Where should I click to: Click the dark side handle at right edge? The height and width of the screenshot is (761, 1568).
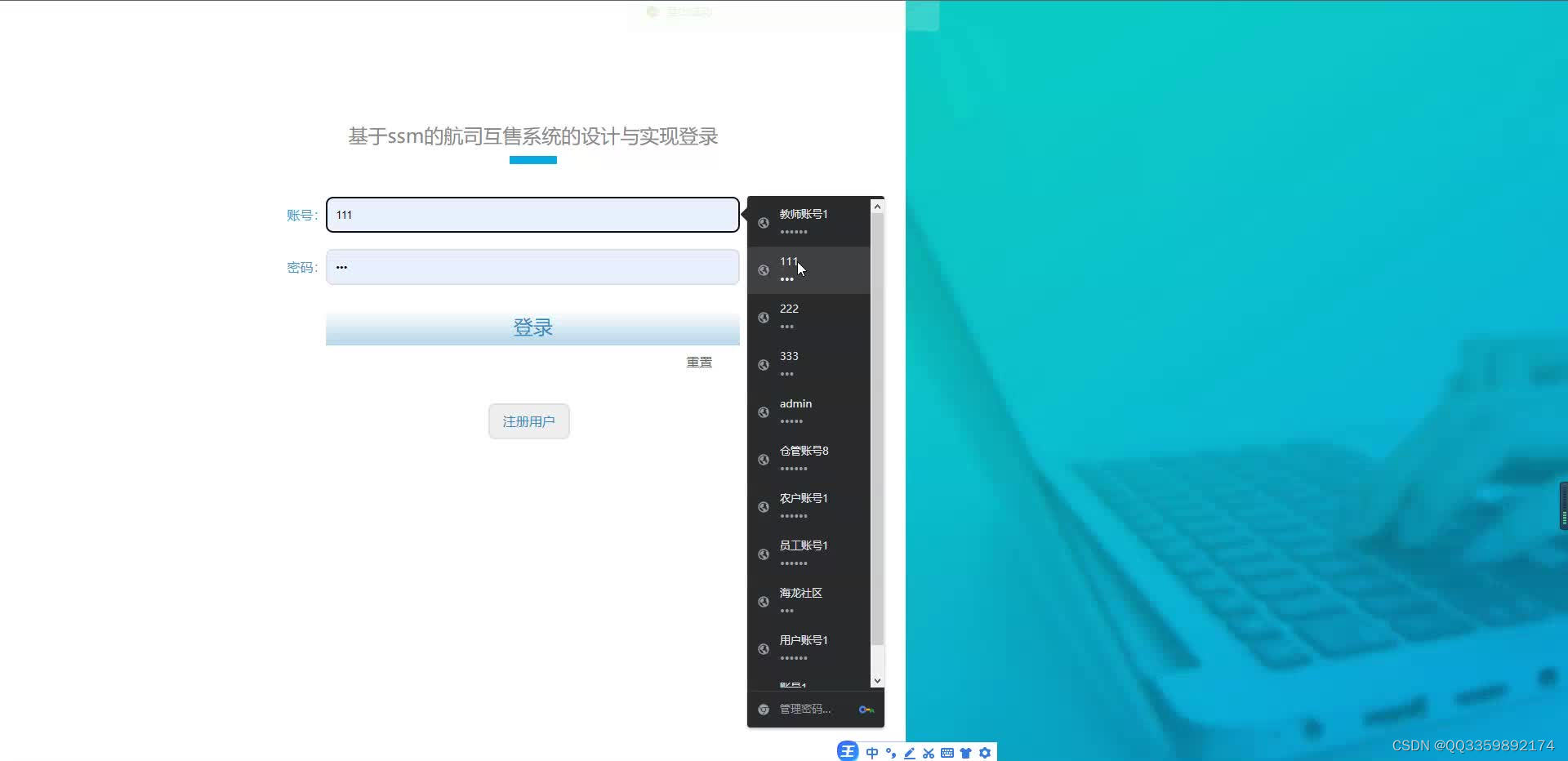(1563, 506)
